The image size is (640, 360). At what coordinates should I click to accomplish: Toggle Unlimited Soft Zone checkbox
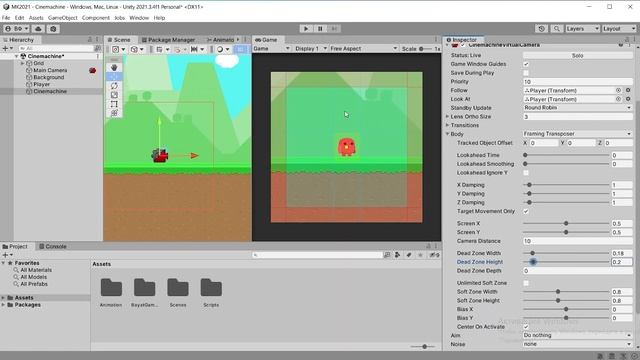(526, 283)
